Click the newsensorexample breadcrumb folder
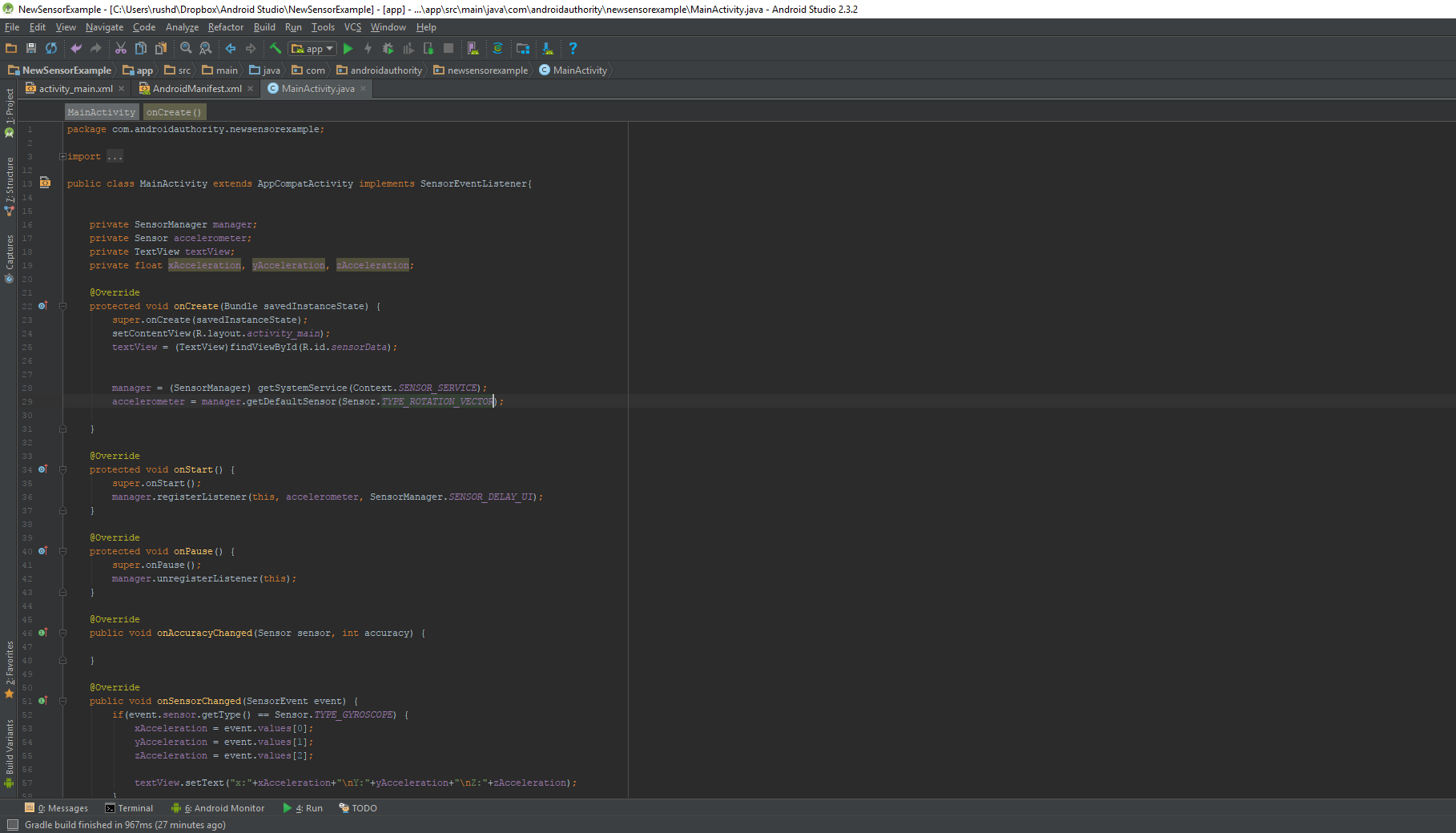 pyautogui.click(x=481, y=70)
